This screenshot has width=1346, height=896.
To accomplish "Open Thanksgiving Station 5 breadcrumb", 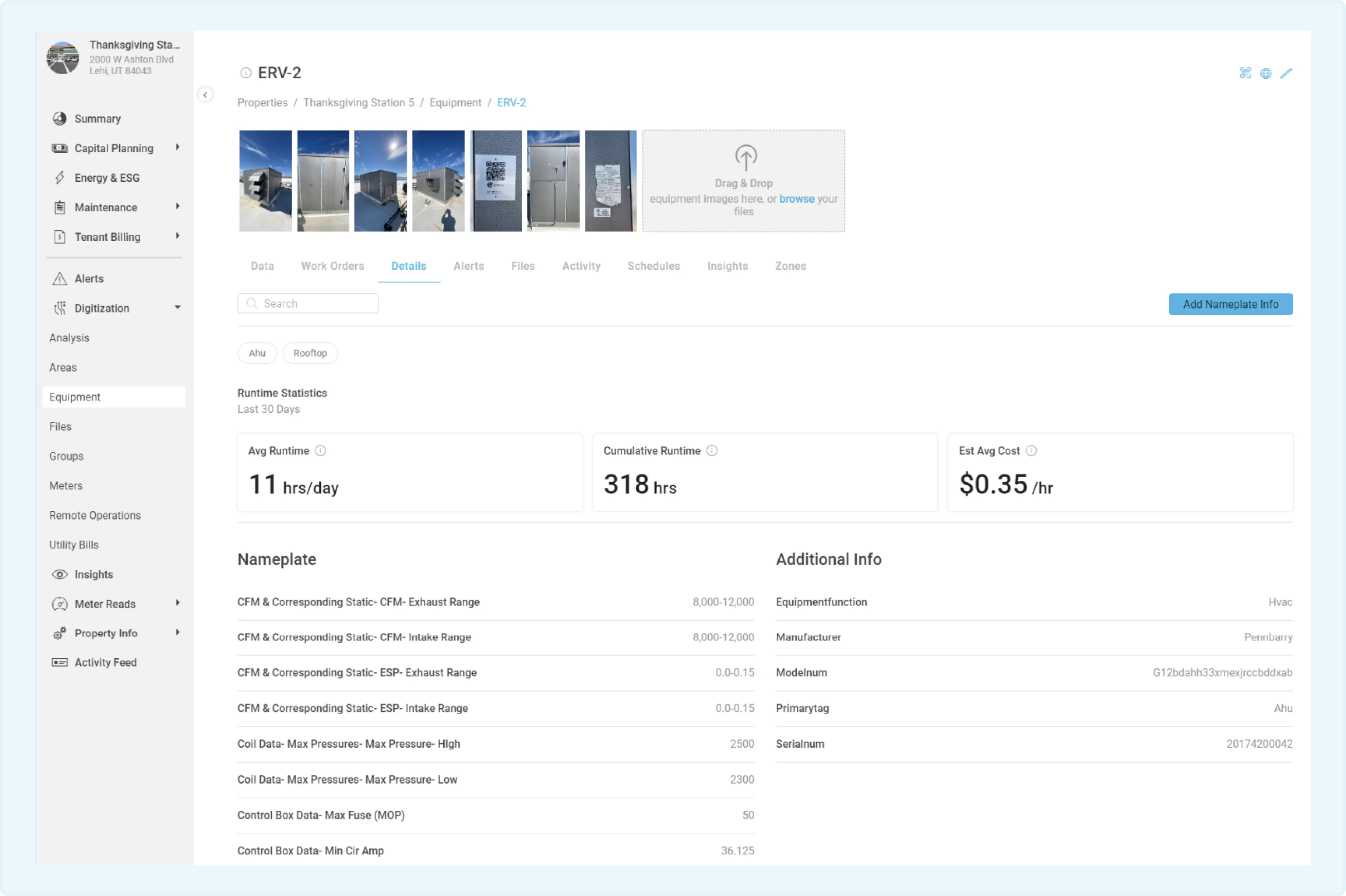I will (358, 103).
